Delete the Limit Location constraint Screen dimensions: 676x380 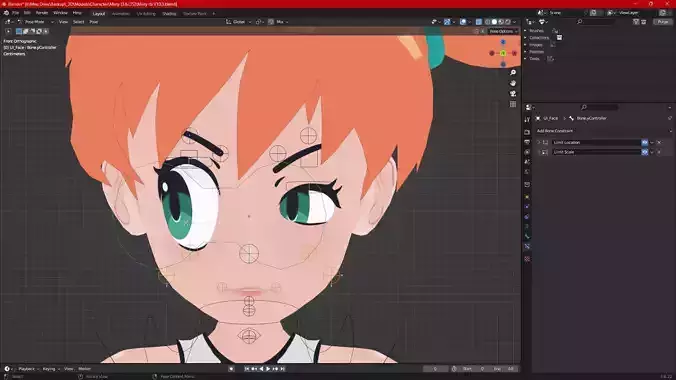pos(659,142)
